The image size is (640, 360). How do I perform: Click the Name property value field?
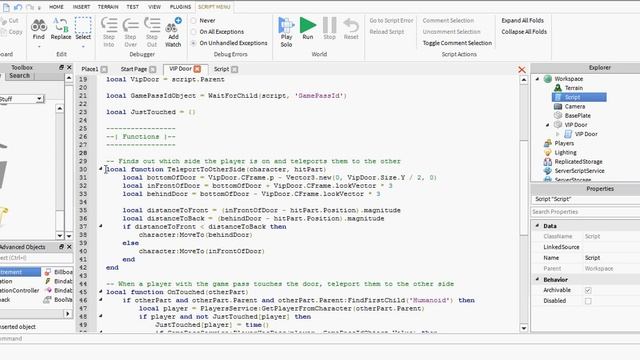[x=611, y=258]
